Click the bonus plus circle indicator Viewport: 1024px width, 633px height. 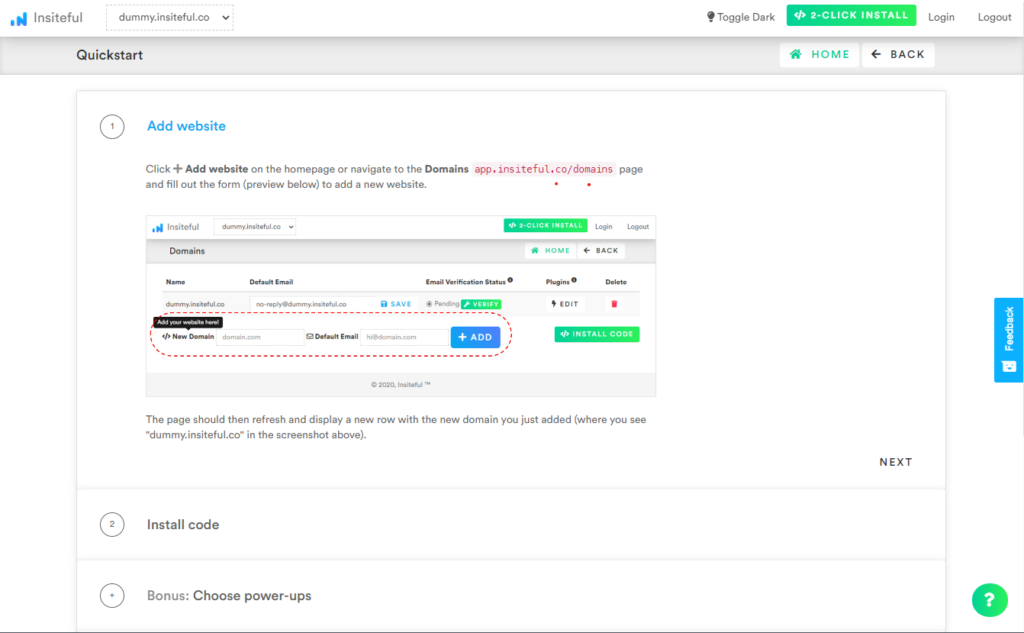click(112, 595)
